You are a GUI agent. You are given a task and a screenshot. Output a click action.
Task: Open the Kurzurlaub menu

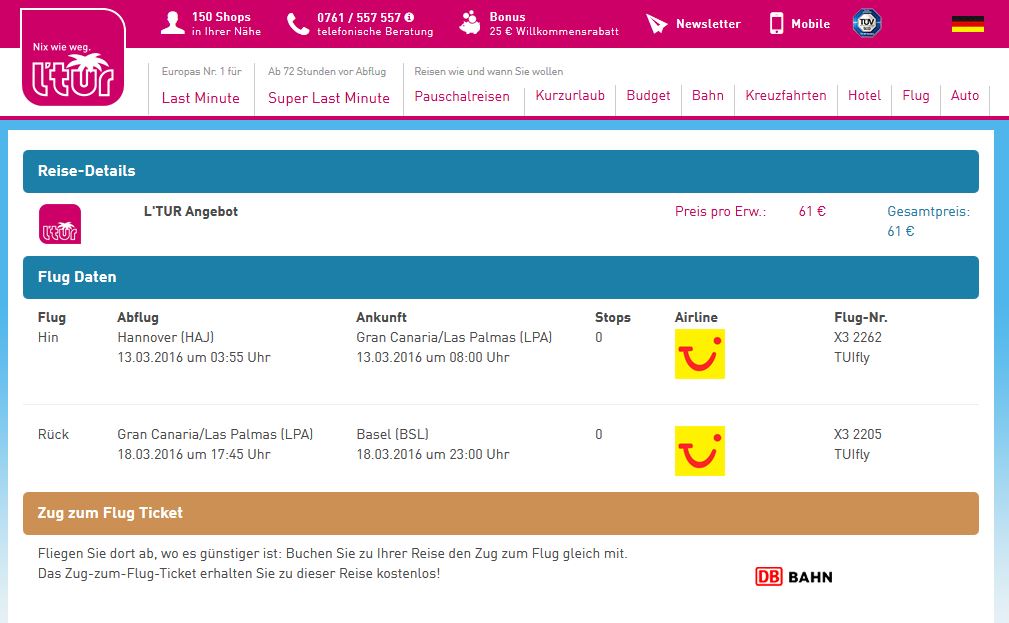click(x=570, y=95)
